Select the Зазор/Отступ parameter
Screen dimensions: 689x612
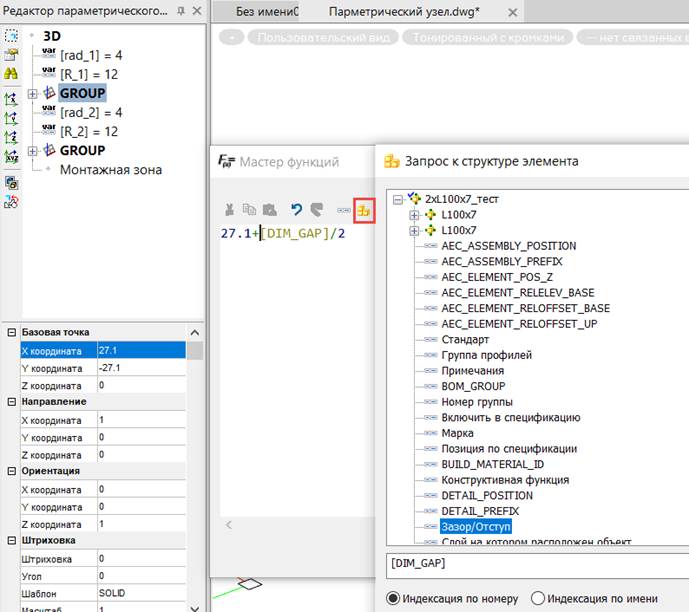476,526
